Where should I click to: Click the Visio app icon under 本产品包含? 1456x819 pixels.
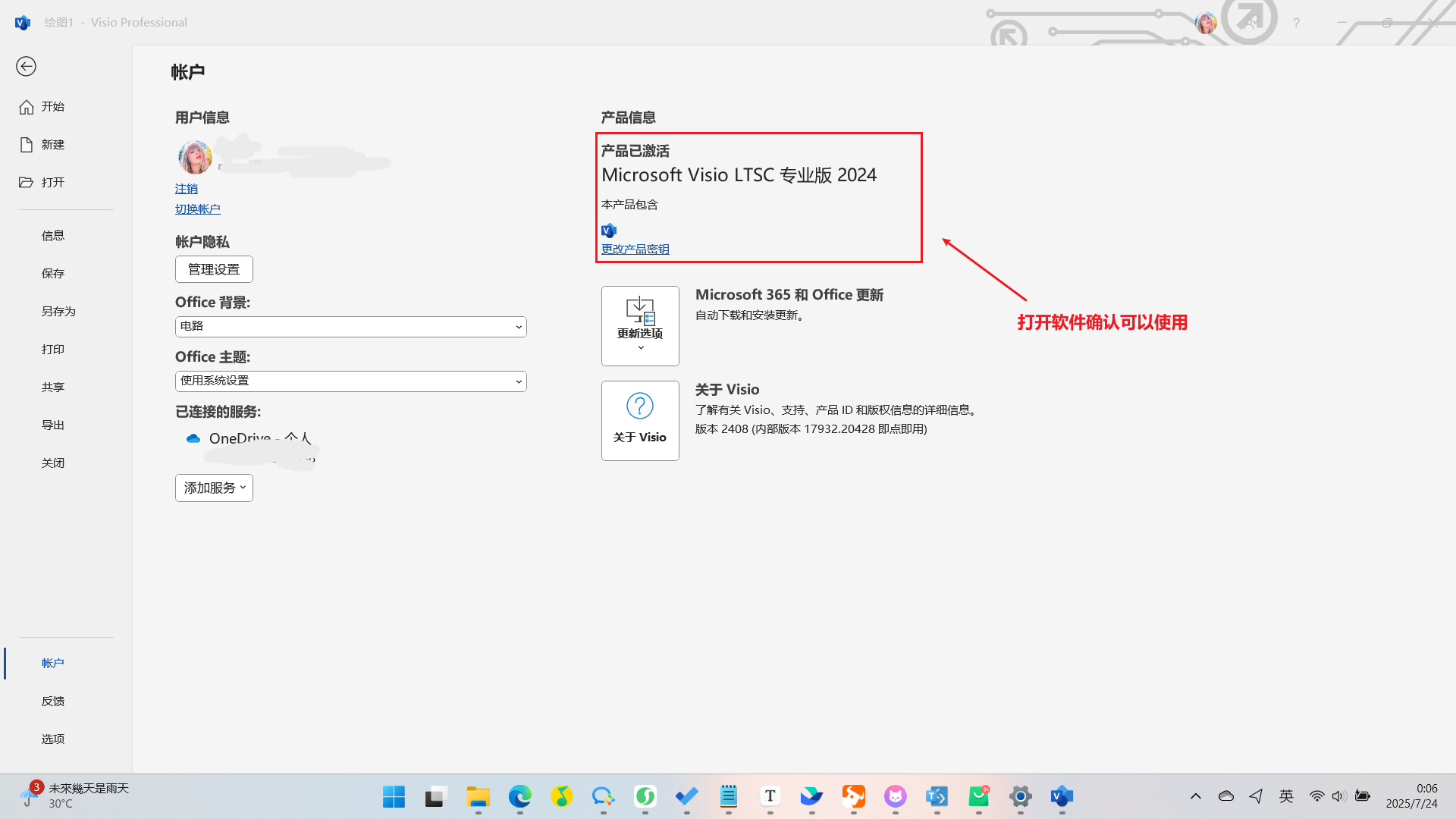[x=608, y=231]
